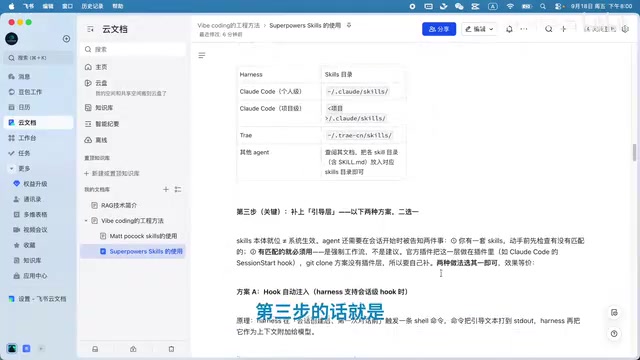This screenshot has width=640, height=360.
Task: Click the user avatar in sidebar
Action: tap(11, 39)
